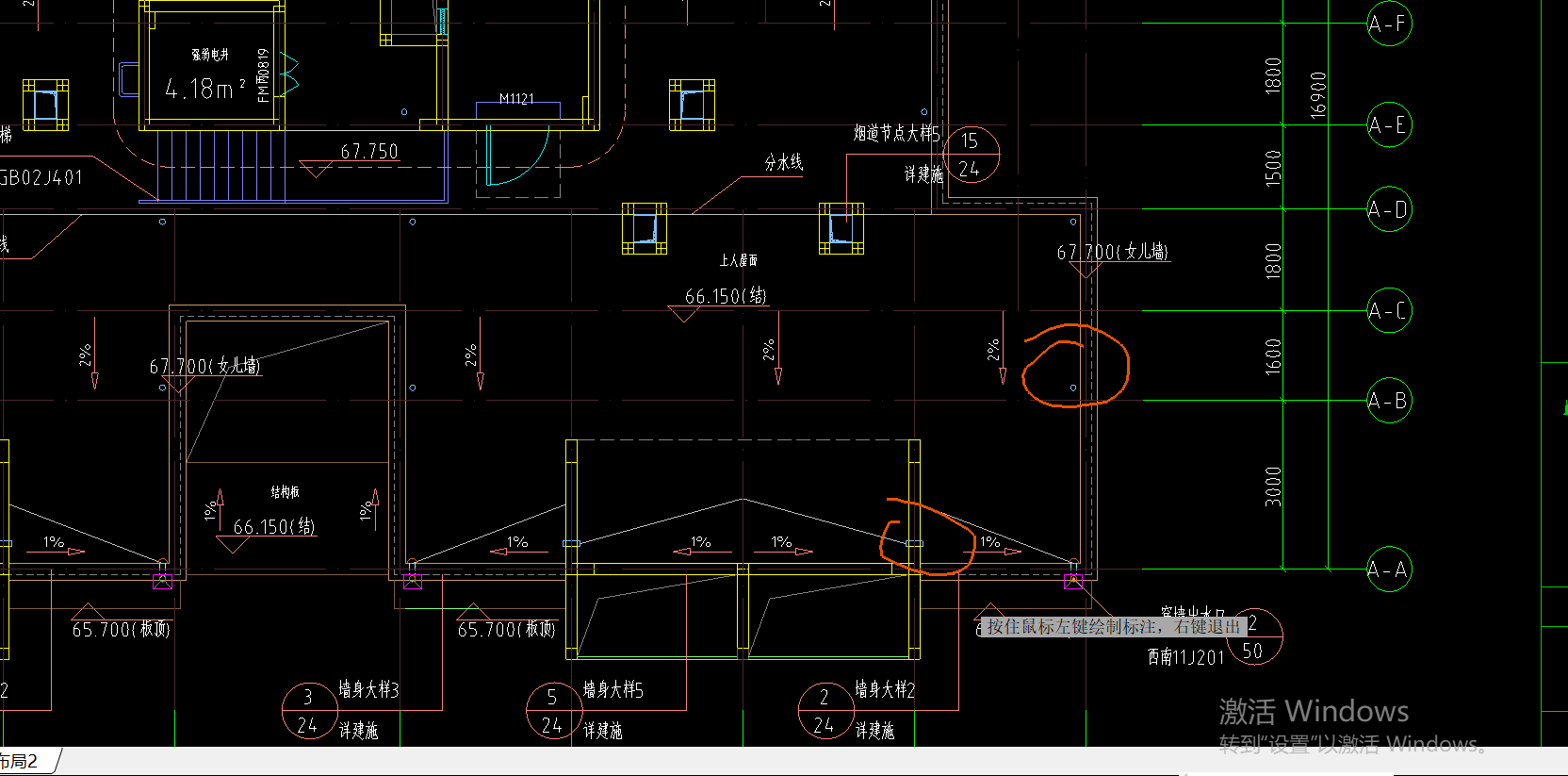Select the M1121 door label

[x=516, y=98]
